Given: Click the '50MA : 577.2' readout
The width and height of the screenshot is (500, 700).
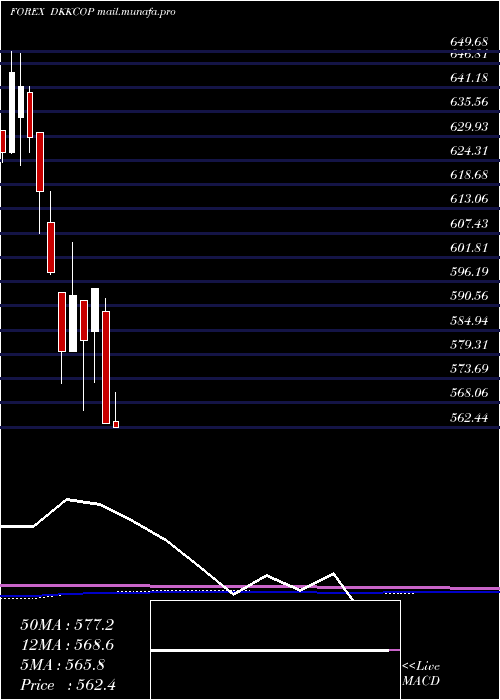Looking at the screenshot, I should (x=67, y=625).
